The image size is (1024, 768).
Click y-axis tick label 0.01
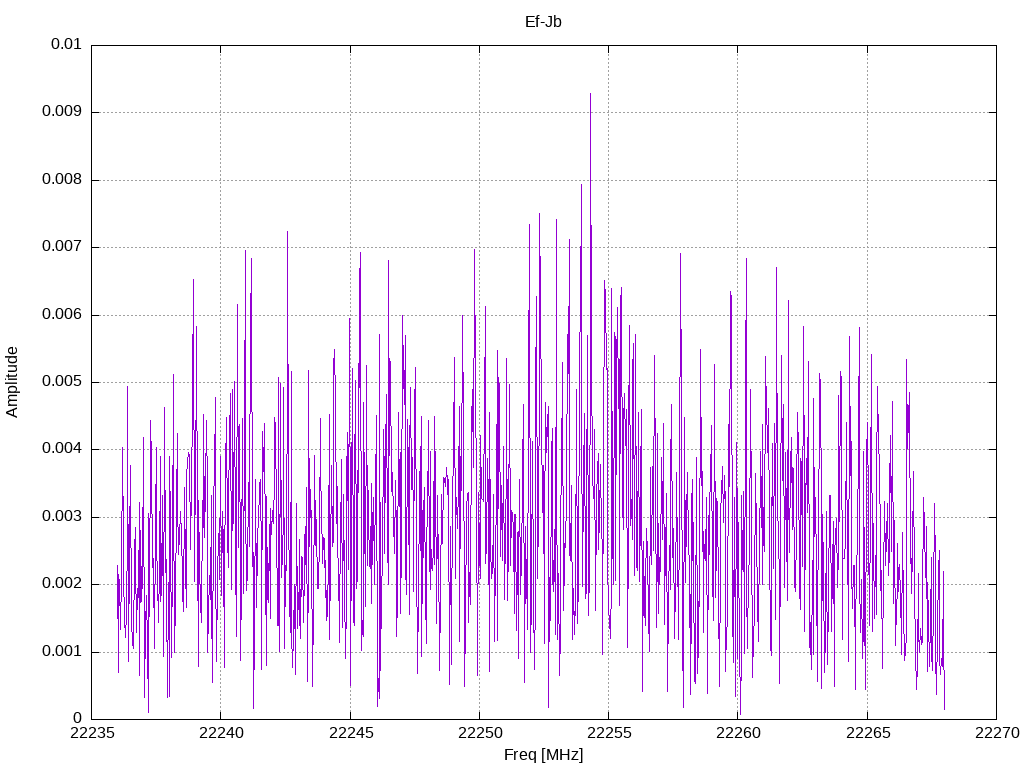tap(67, 44)
